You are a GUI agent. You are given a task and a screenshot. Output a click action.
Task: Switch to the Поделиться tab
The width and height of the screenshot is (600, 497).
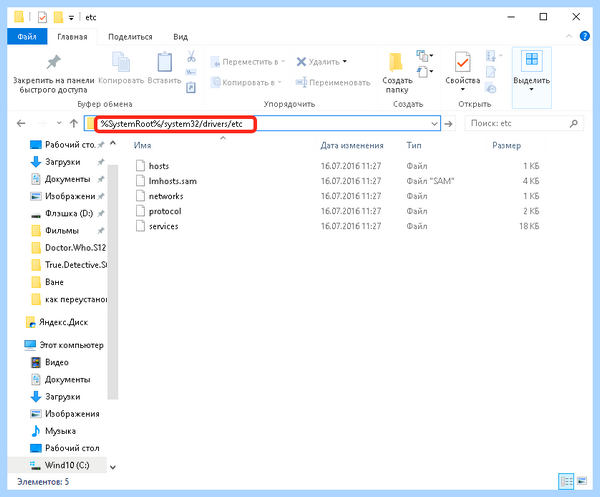tap(130, 37)
